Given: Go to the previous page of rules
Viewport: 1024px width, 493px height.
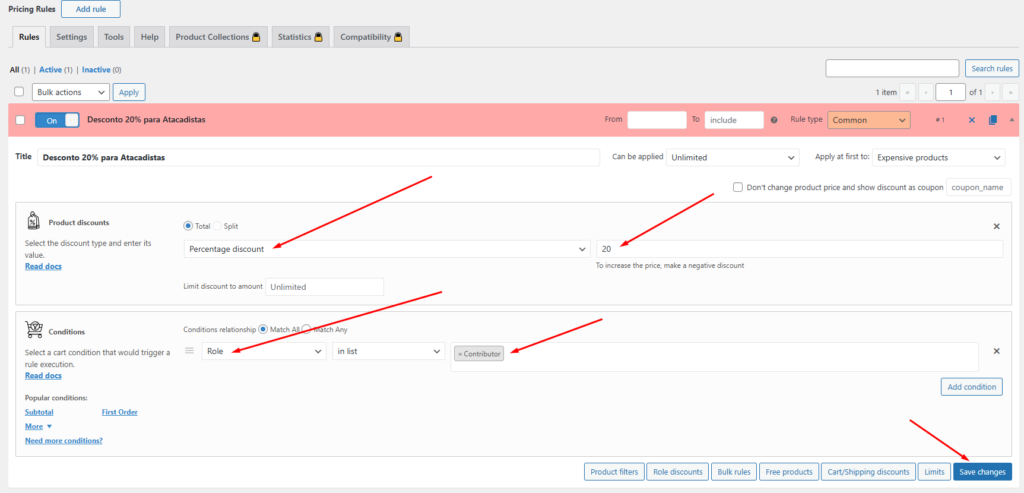Looking at the screenshot, I should pyautogui.click(x=925, y=92).
